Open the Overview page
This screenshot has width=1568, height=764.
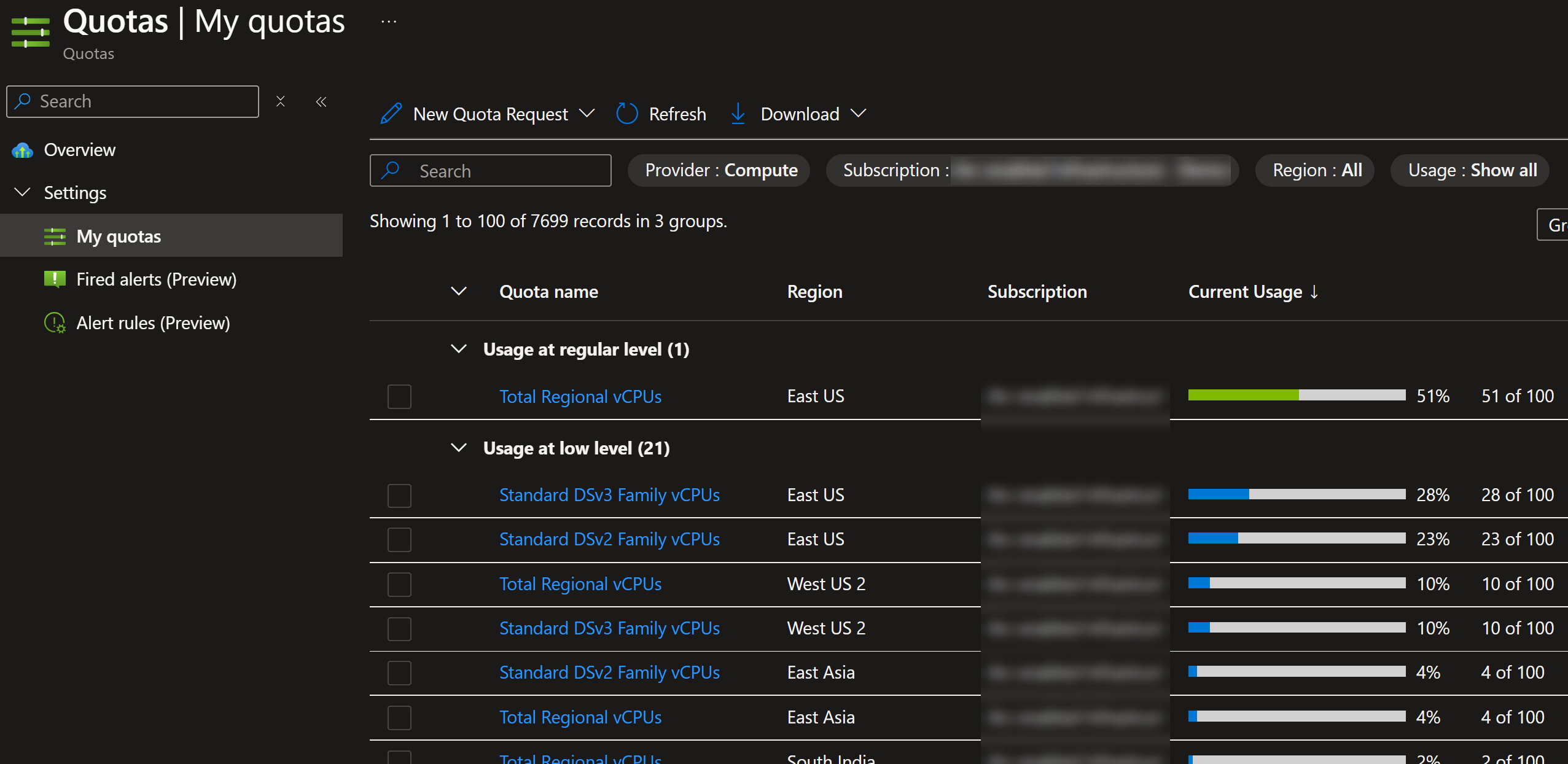click(x=79, y=150)
